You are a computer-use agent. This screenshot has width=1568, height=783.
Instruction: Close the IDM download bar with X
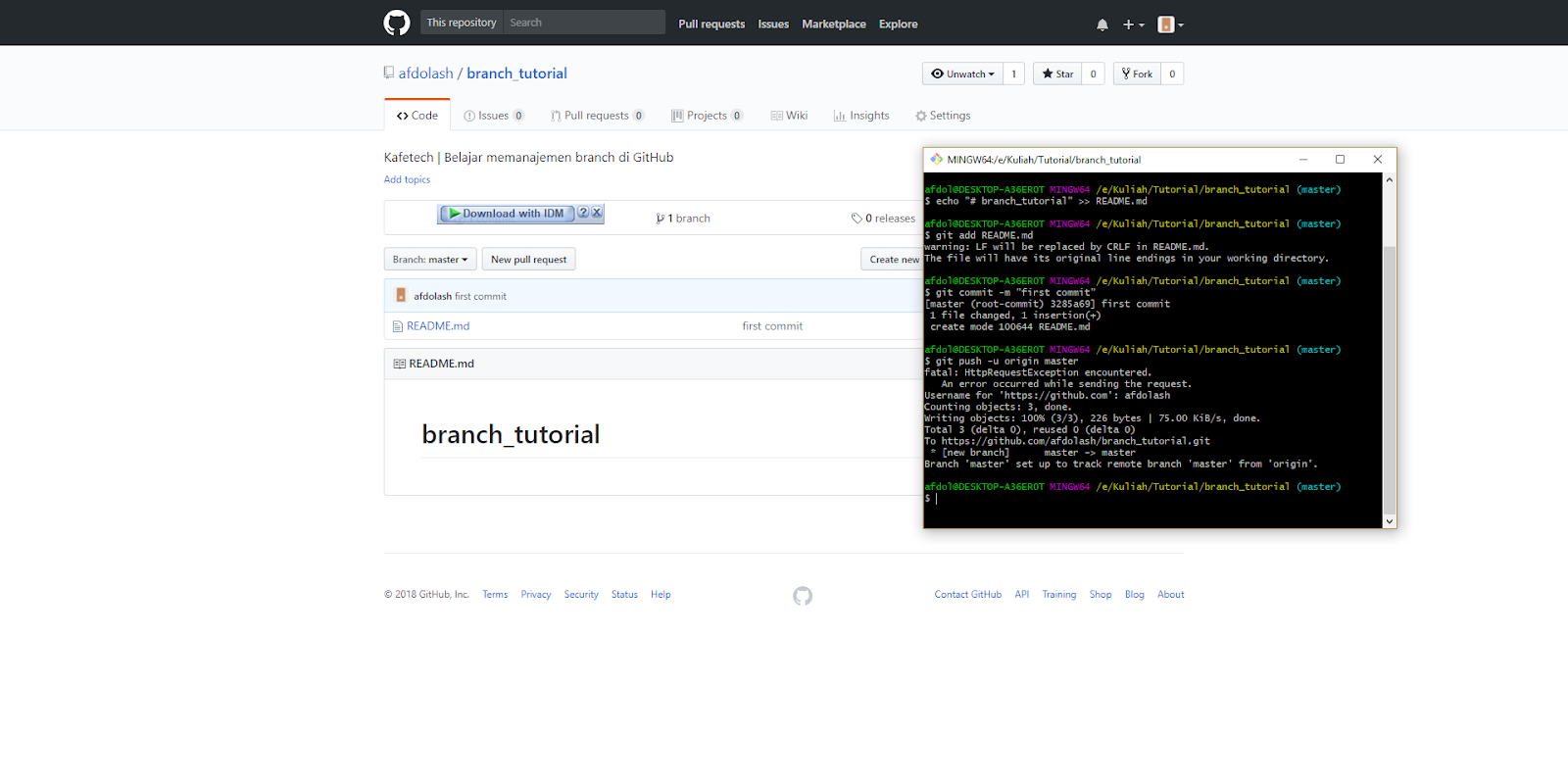pyautogui.click(x=597, y=213)
